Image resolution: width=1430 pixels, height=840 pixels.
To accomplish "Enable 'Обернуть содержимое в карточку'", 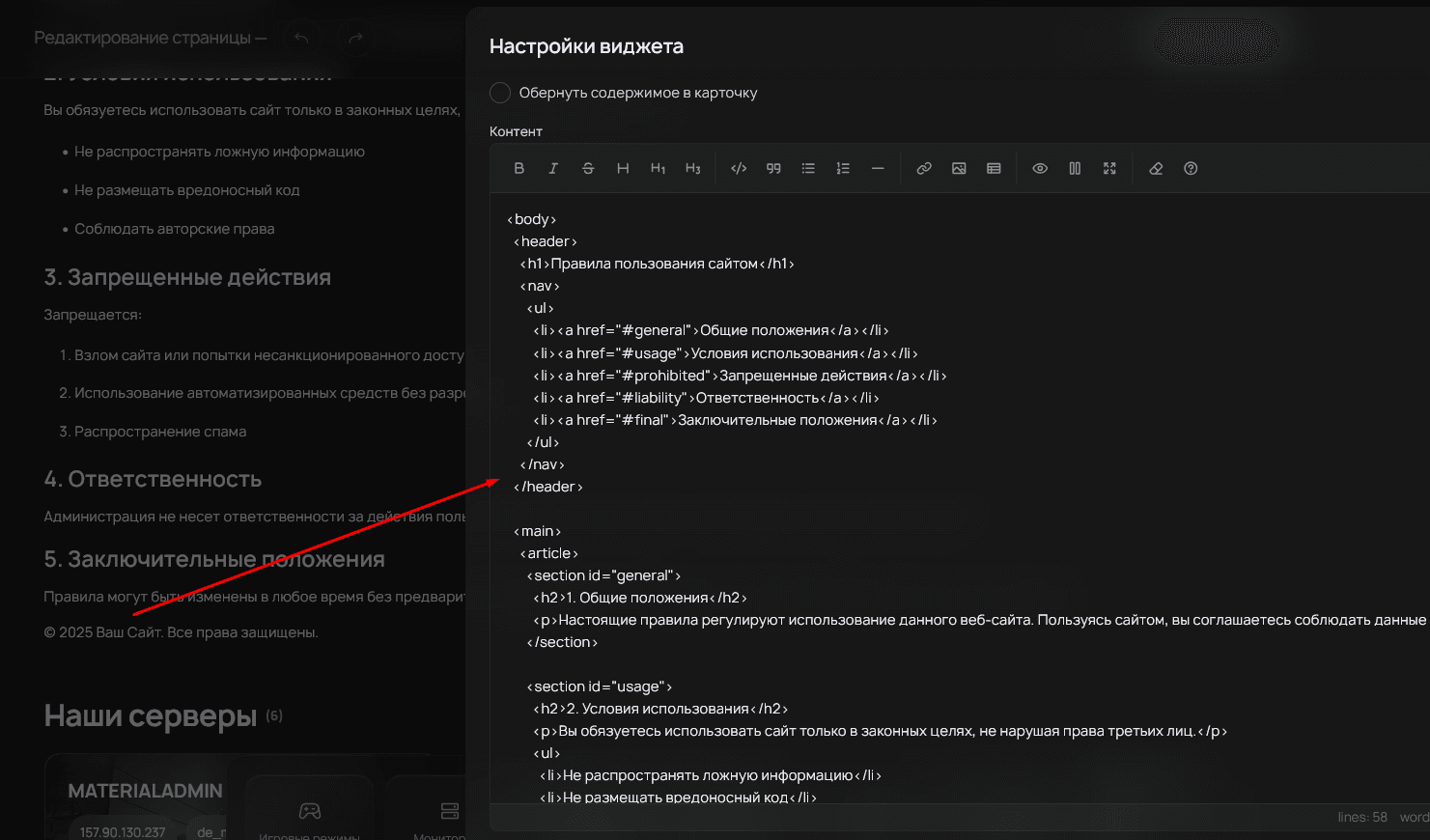I will (500, 93).
